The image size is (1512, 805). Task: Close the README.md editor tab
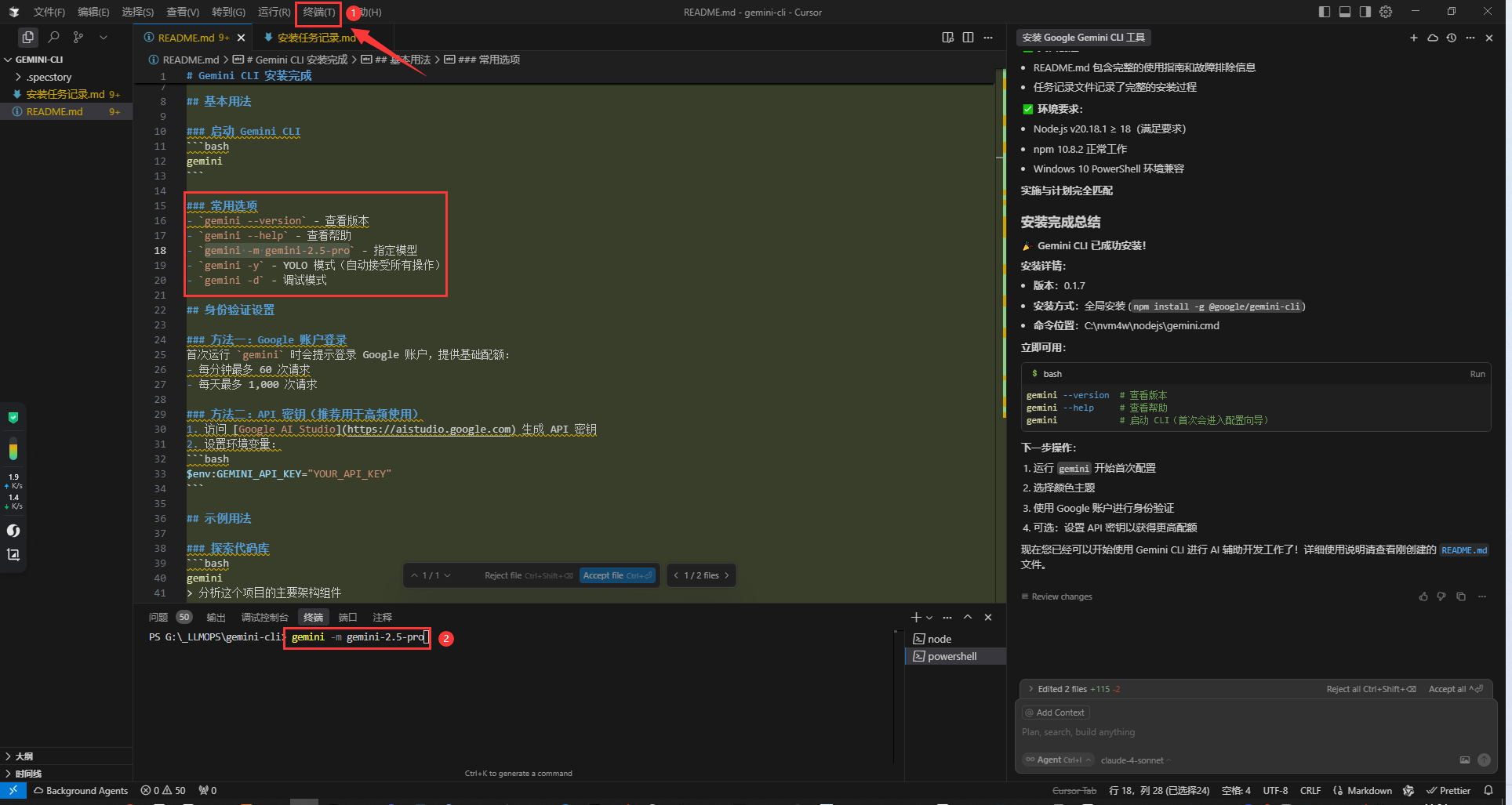pos(241,38)
